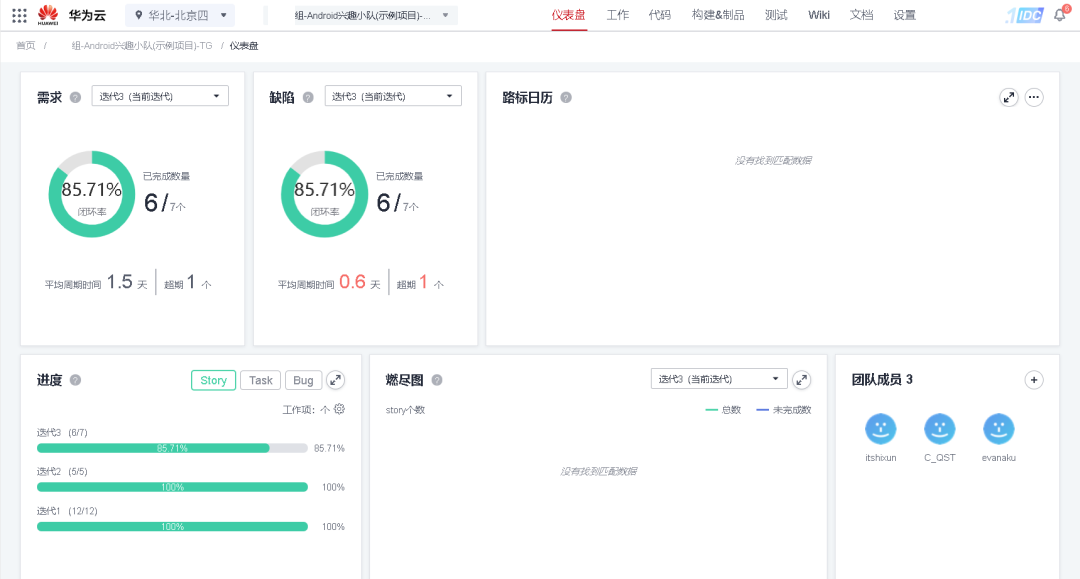The image size is (1080, 579).
Task: Click 需求 average cycle time 1.5 value
Action: [x=120, y=282]
